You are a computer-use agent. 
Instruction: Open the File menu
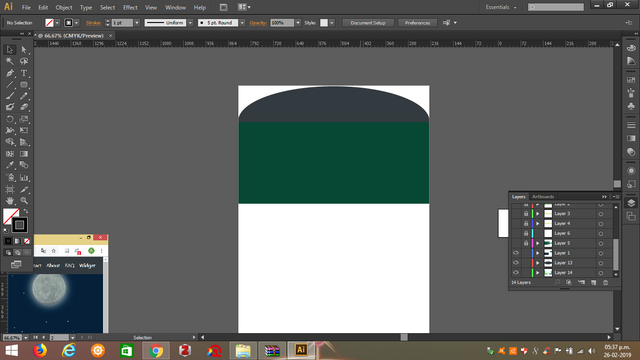26,7
